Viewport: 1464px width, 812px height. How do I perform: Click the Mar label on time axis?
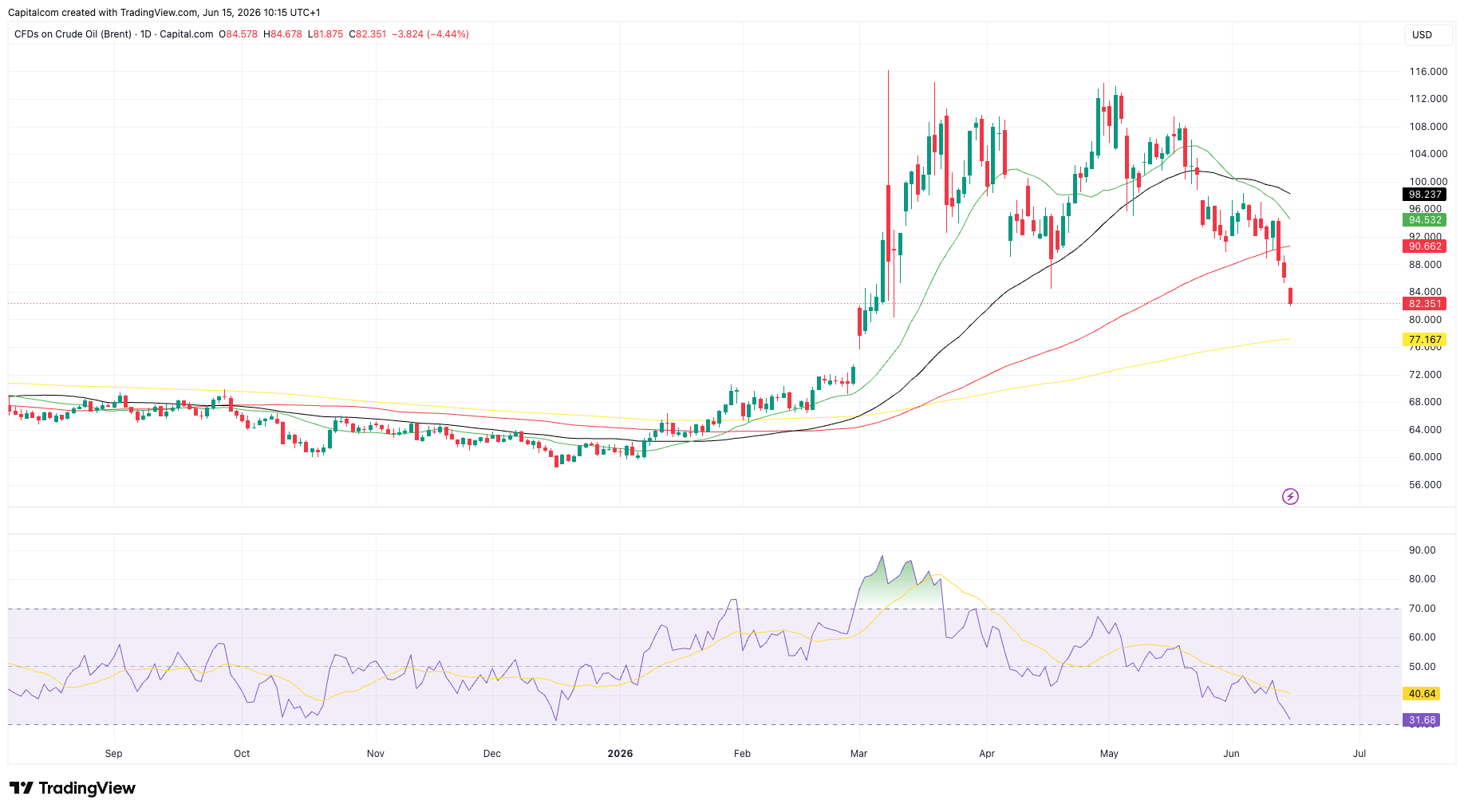(859, 754)
